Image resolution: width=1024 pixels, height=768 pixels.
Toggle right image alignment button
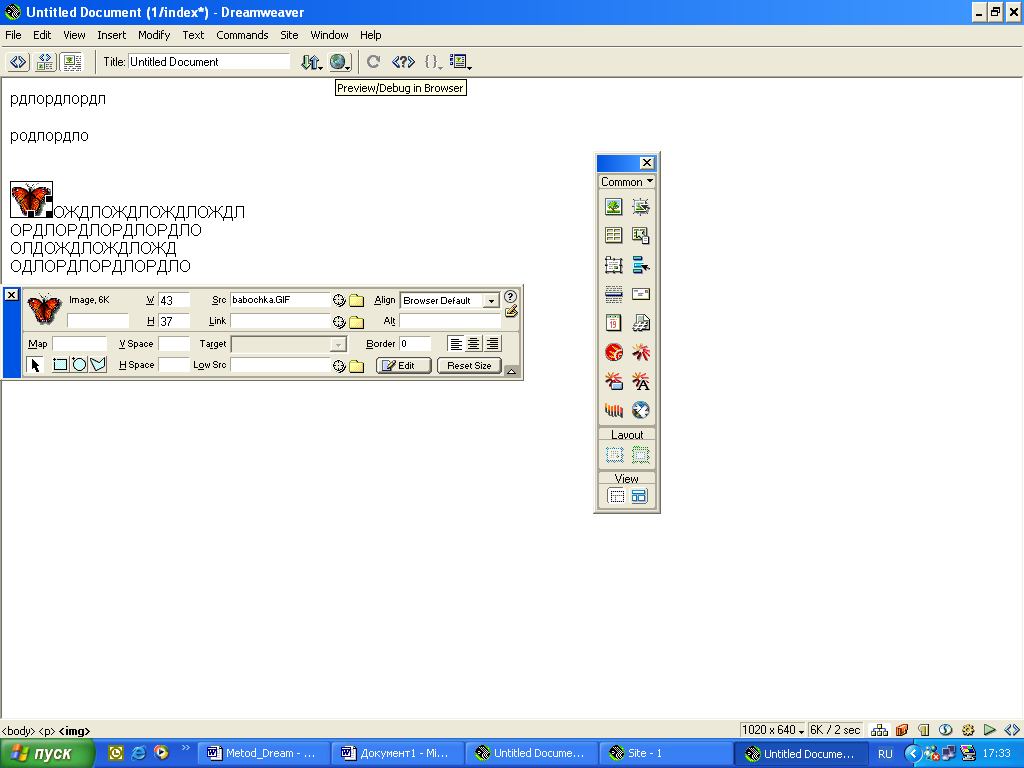coord(492,344)
